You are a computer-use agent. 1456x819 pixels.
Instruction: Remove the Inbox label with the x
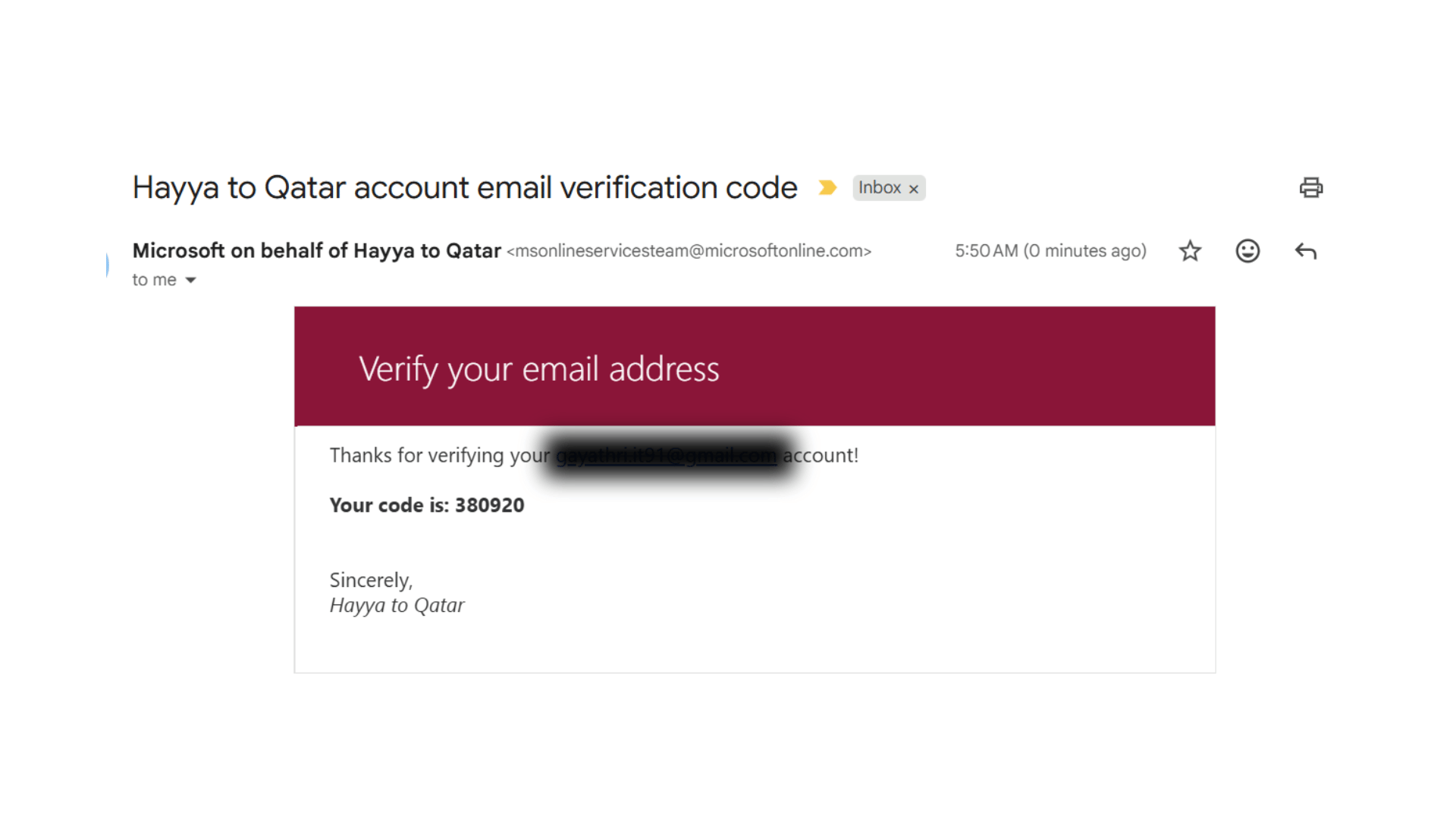pos(914,189)
